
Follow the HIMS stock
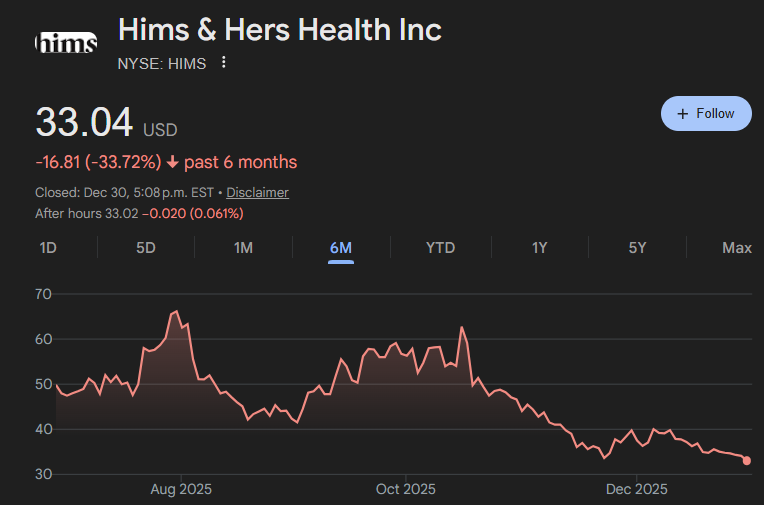(x=706, y=114)
